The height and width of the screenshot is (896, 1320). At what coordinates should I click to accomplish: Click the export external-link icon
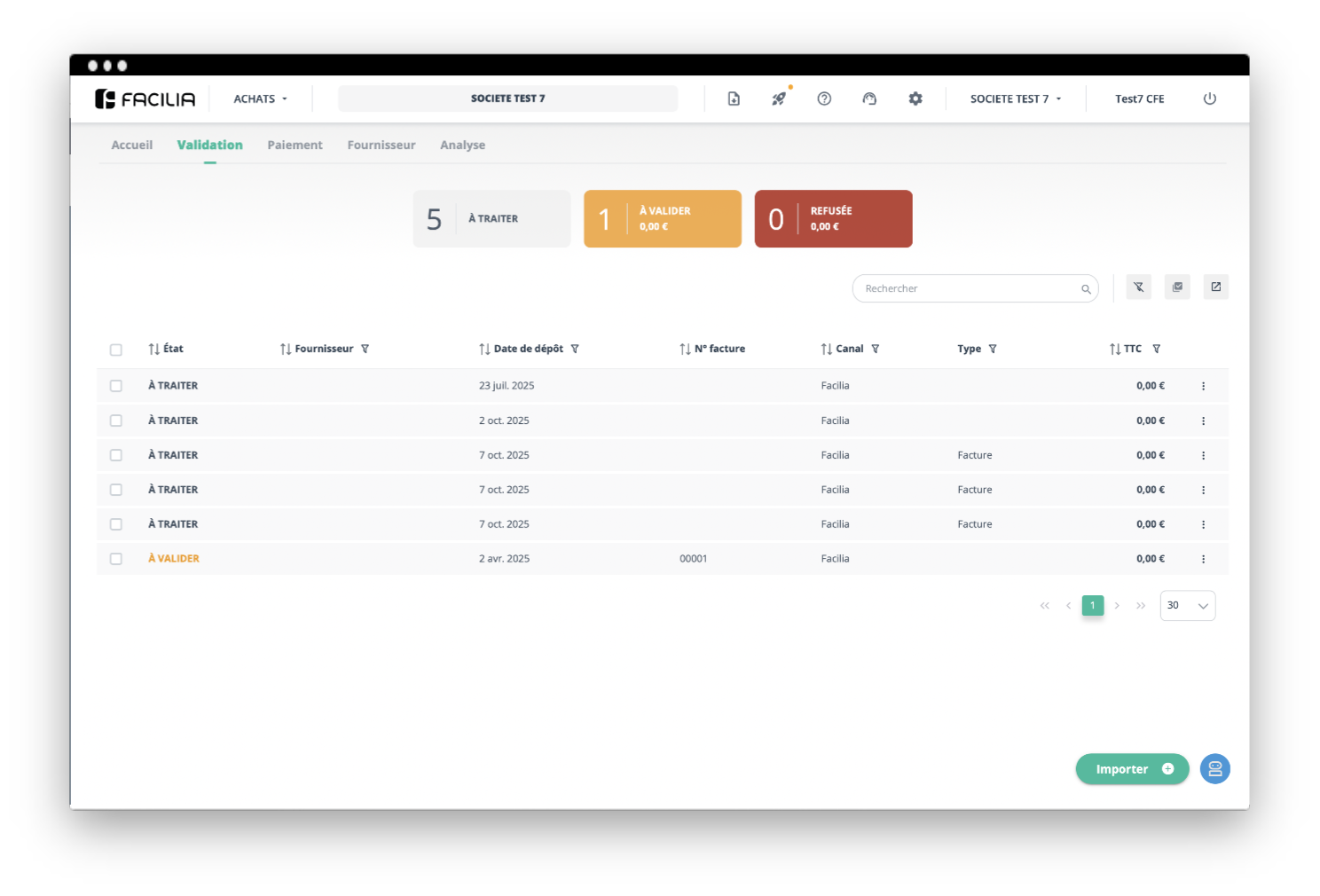[x=1215, y=287]
